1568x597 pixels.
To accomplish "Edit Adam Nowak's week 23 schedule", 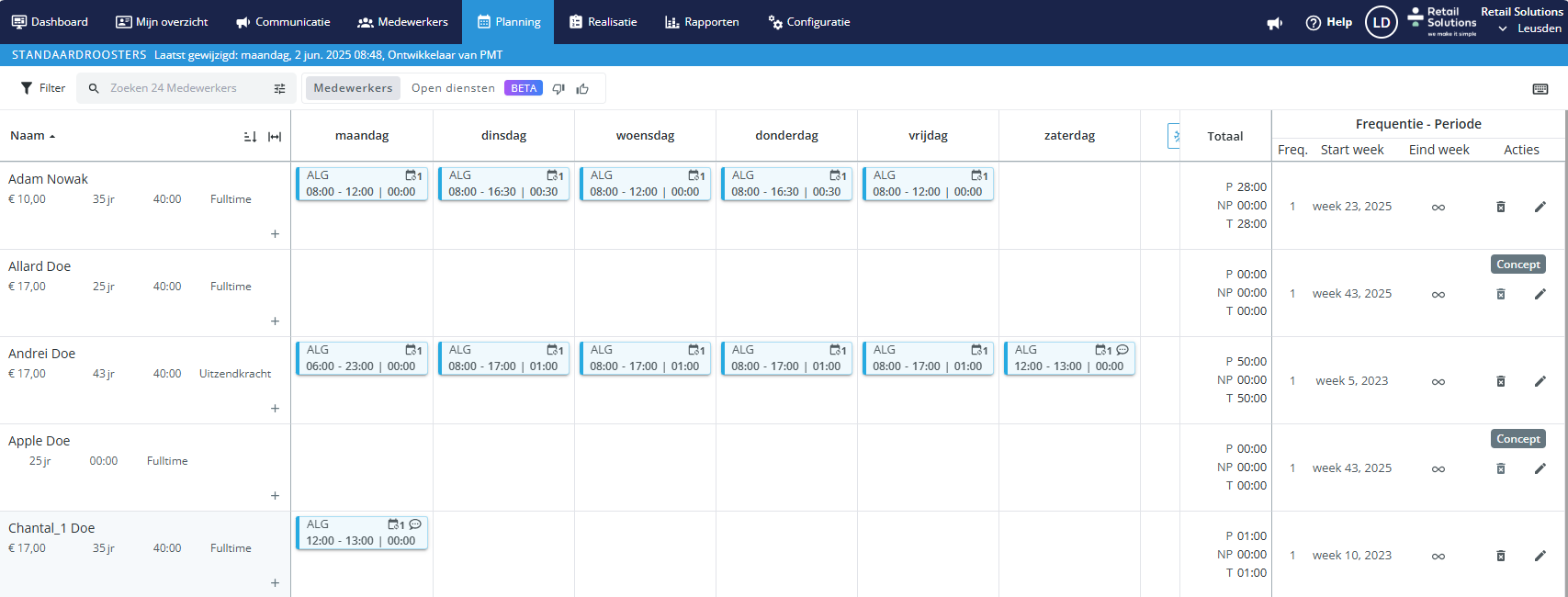I will (x=1540, y=207).
